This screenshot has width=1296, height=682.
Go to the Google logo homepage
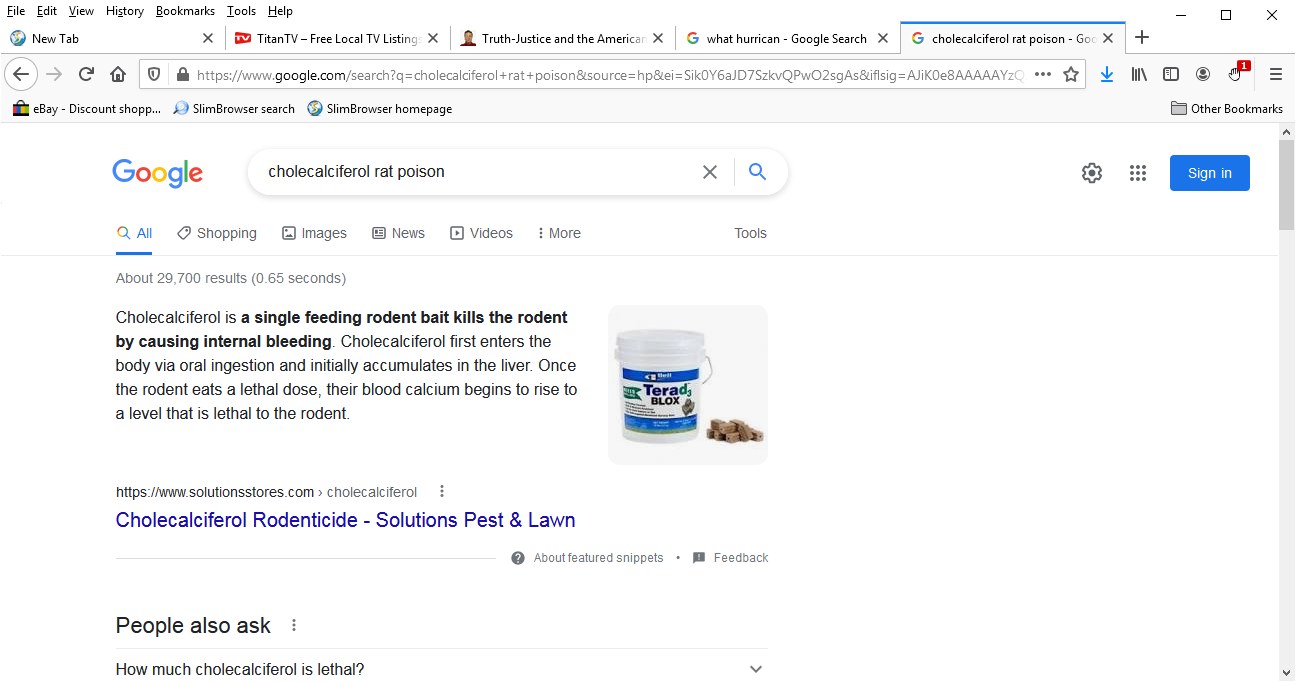158,173
